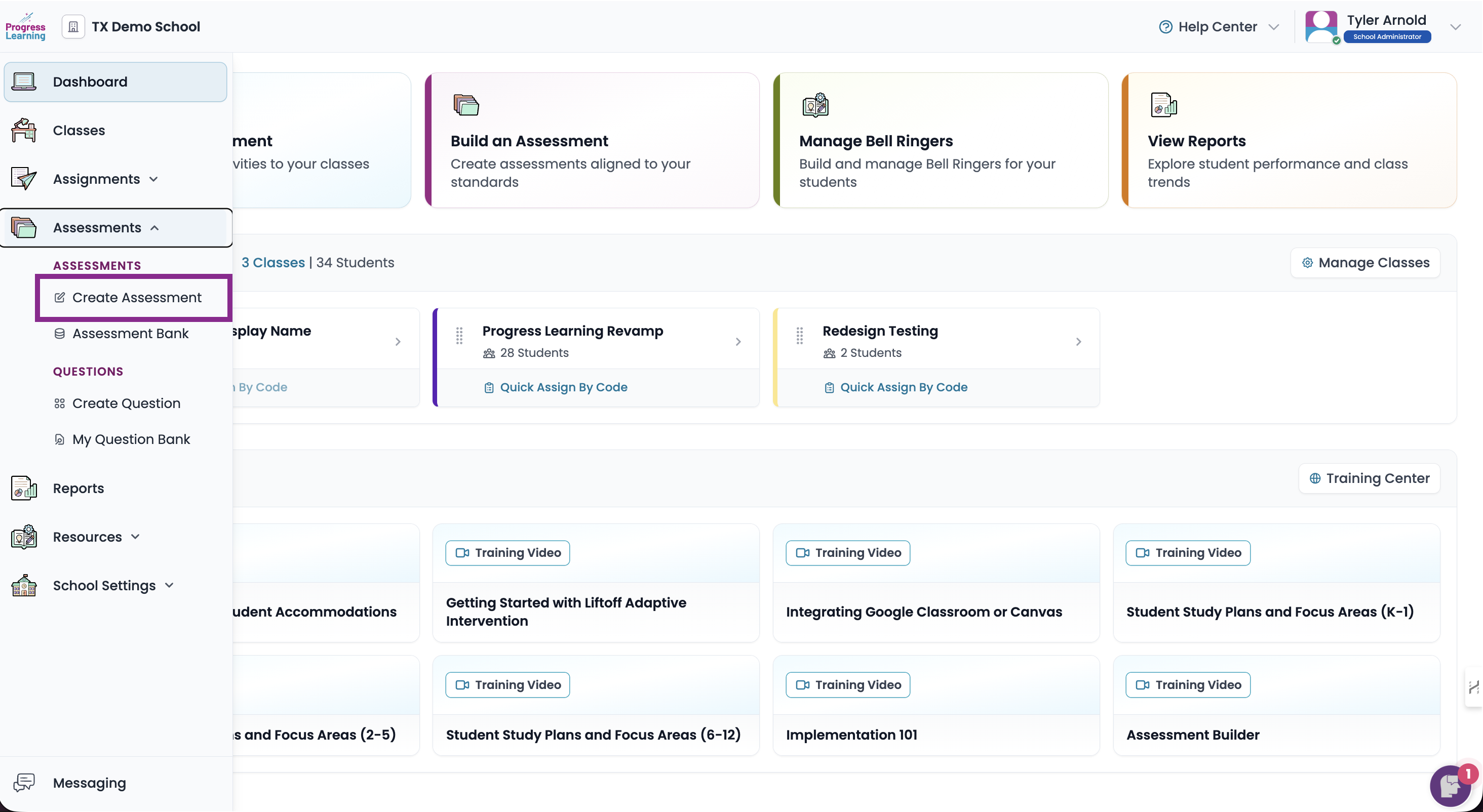Click the database icon beside Assessment Bank
This screenshot has width=1483, height=812.
[x=59, y=334]
